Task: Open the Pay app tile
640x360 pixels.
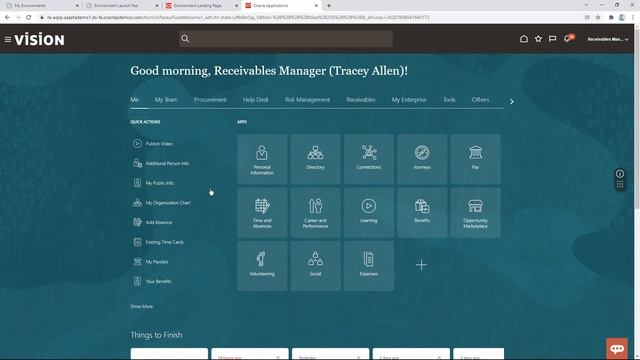Action: (476, 159)
